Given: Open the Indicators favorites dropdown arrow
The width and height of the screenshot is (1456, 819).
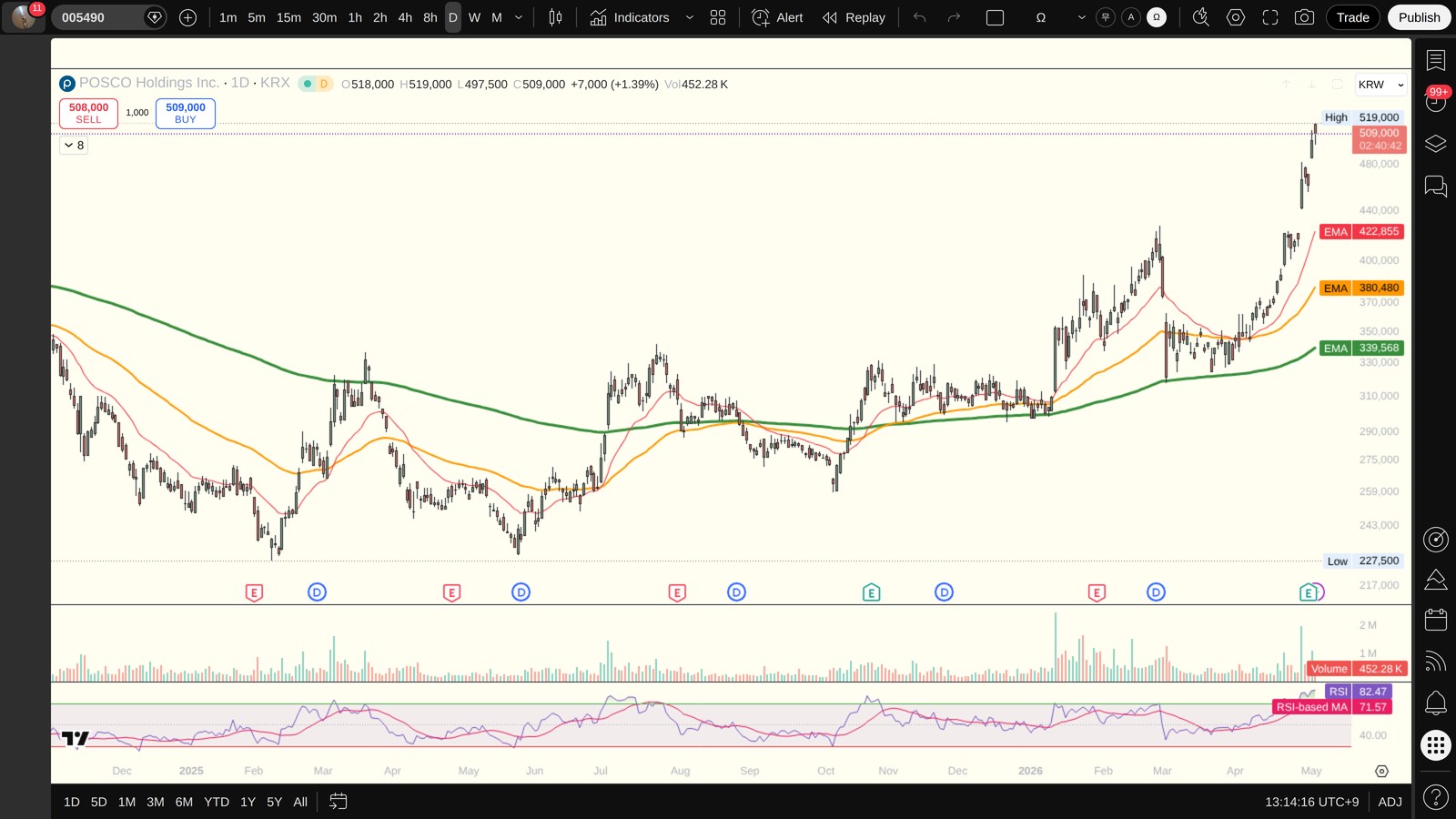Looking at the screenshot, I should [689, 17].
